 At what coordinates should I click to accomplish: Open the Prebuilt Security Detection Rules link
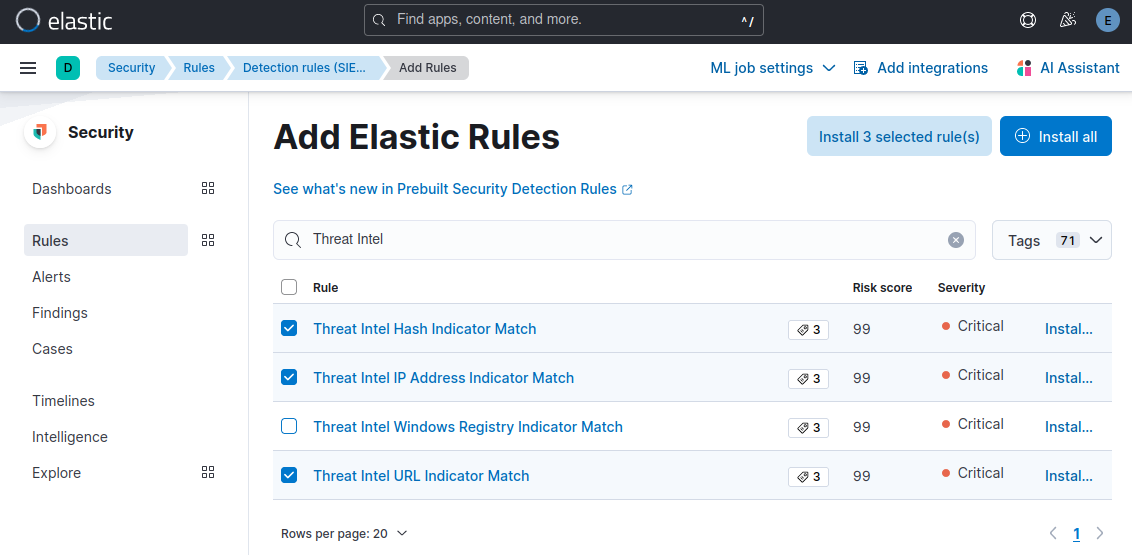pyautogui.click(x=453, y=189)
